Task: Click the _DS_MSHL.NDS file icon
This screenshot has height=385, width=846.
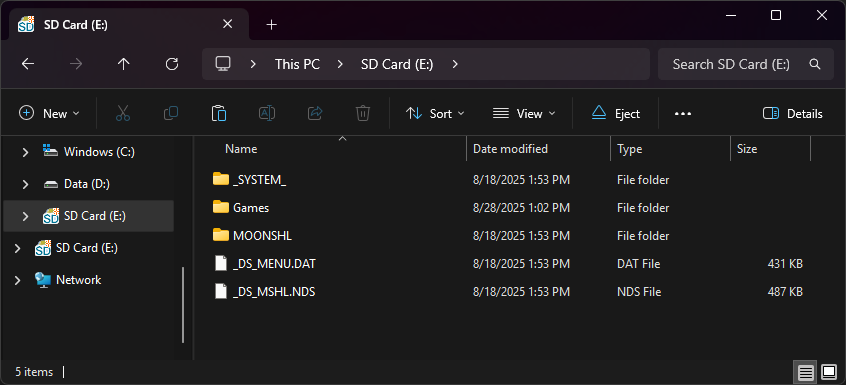Action: pos(221,291)
